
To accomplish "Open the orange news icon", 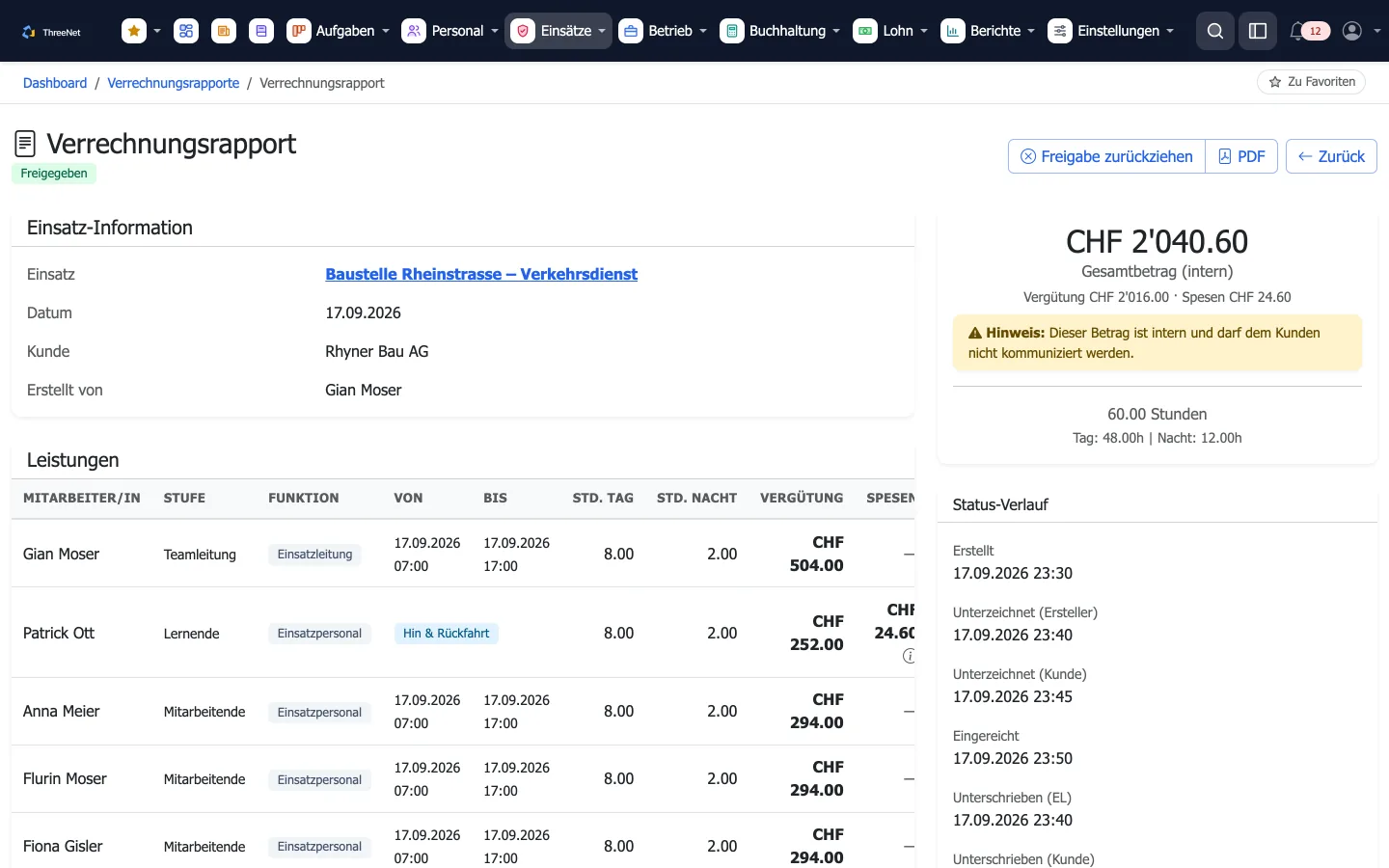I will point(224,31).
